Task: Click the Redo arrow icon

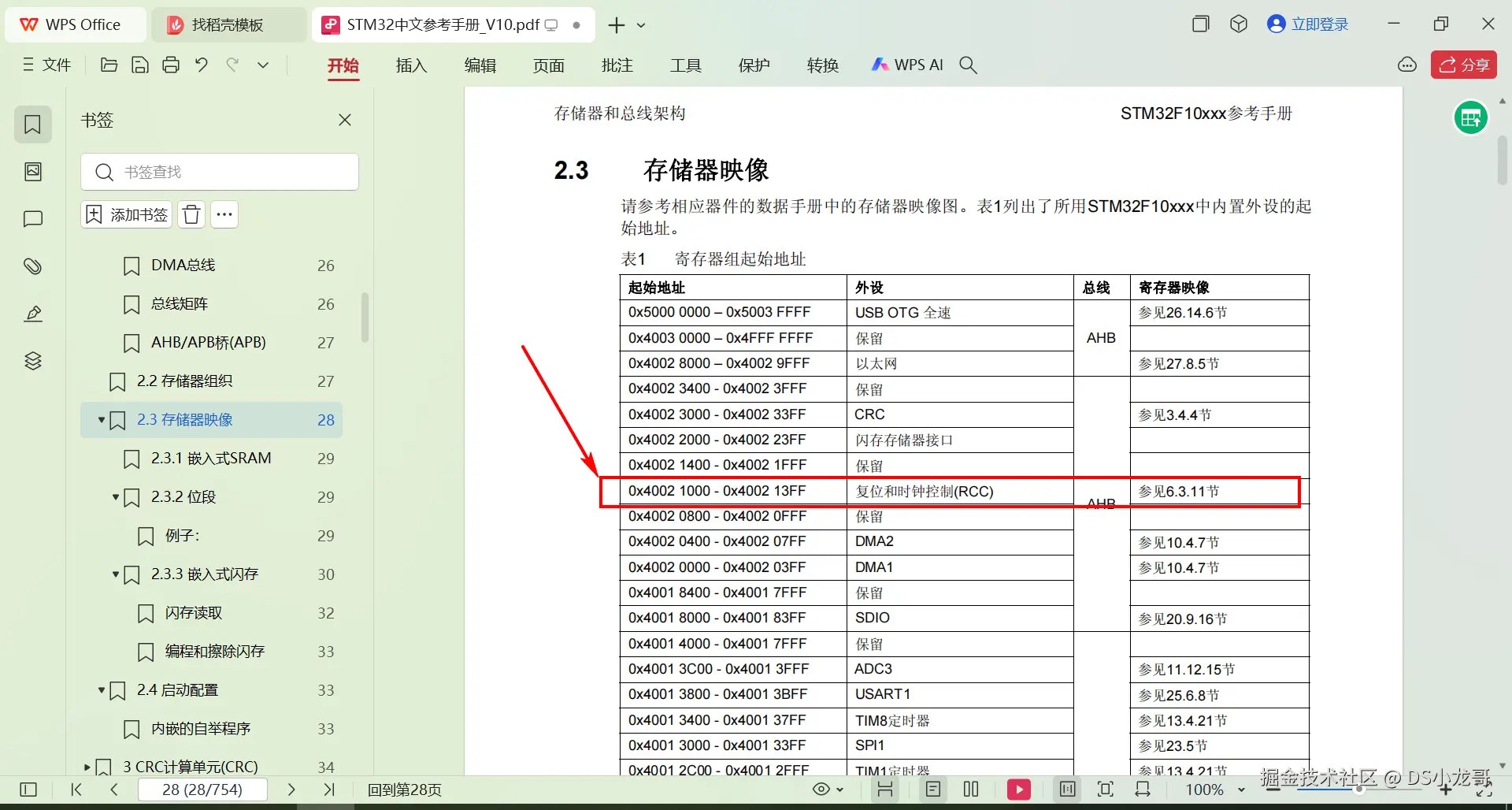Action: 232,65
